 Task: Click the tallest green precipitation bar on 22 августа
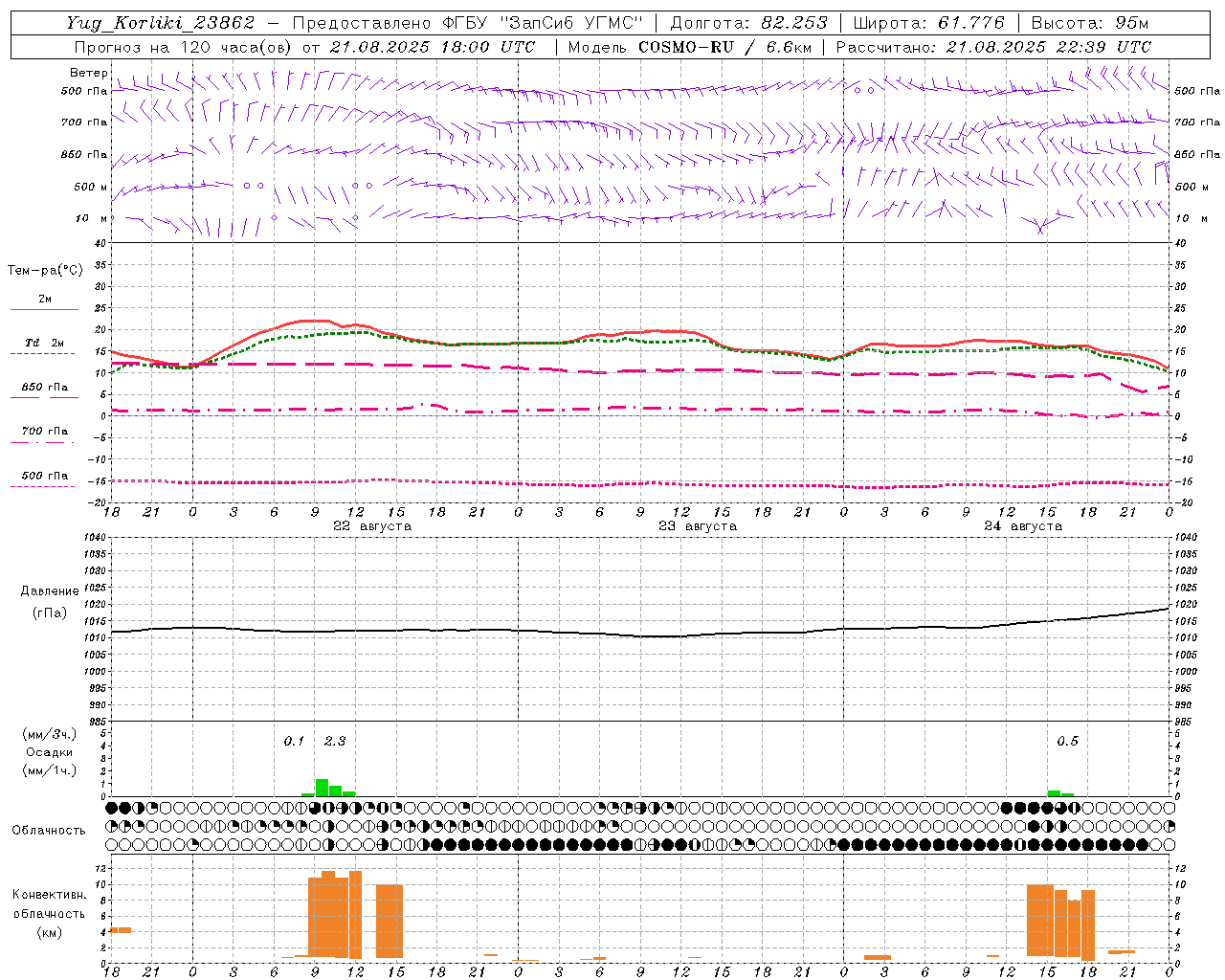tap(322, 788)
